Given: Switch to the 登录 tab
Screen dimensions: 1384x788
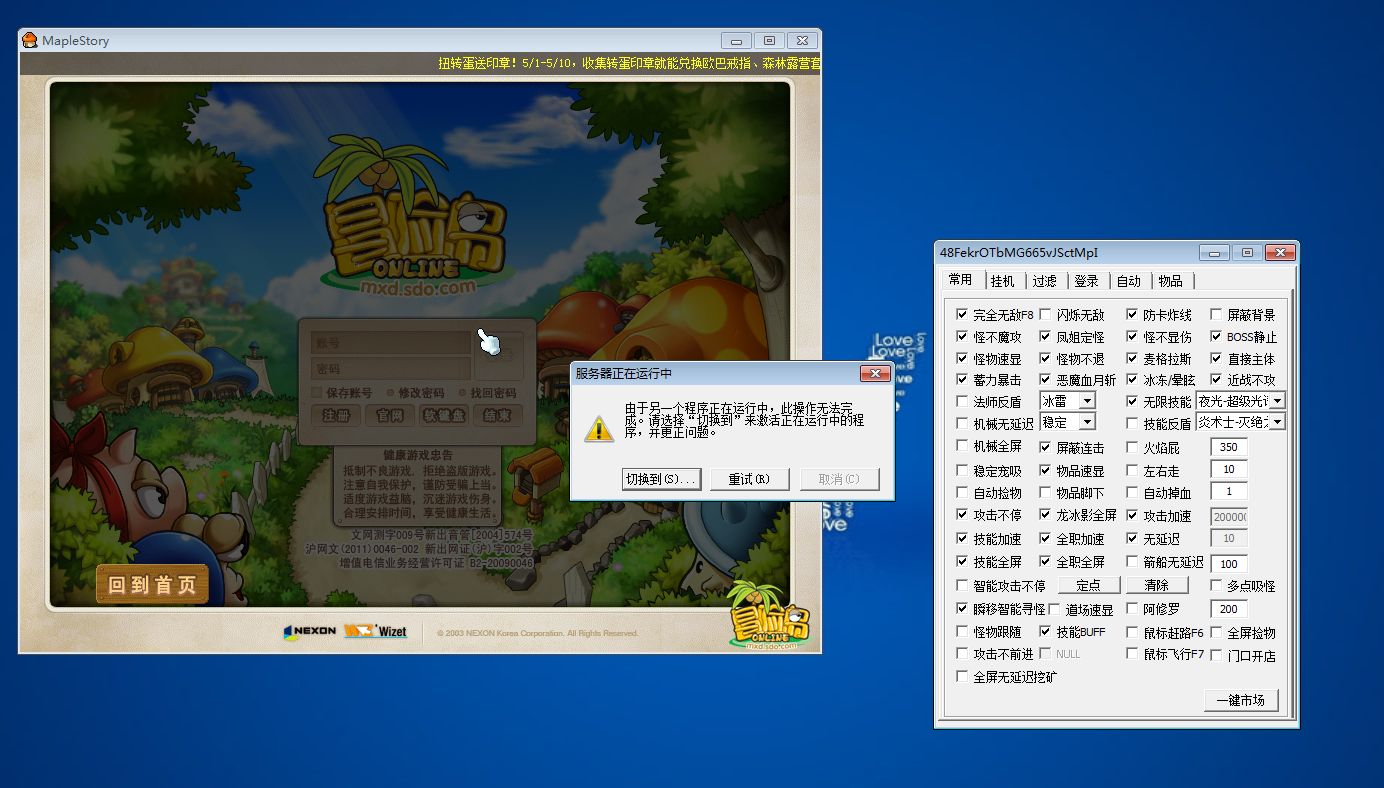Looking at the screenshot, I should pyautogui.click(x=1087, y=281).
